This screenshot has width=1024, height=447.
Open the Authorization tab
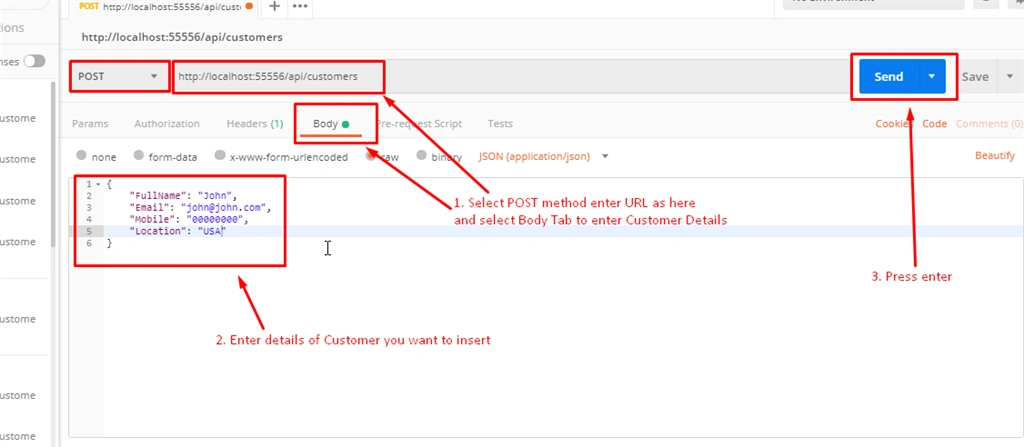(167, 124)
